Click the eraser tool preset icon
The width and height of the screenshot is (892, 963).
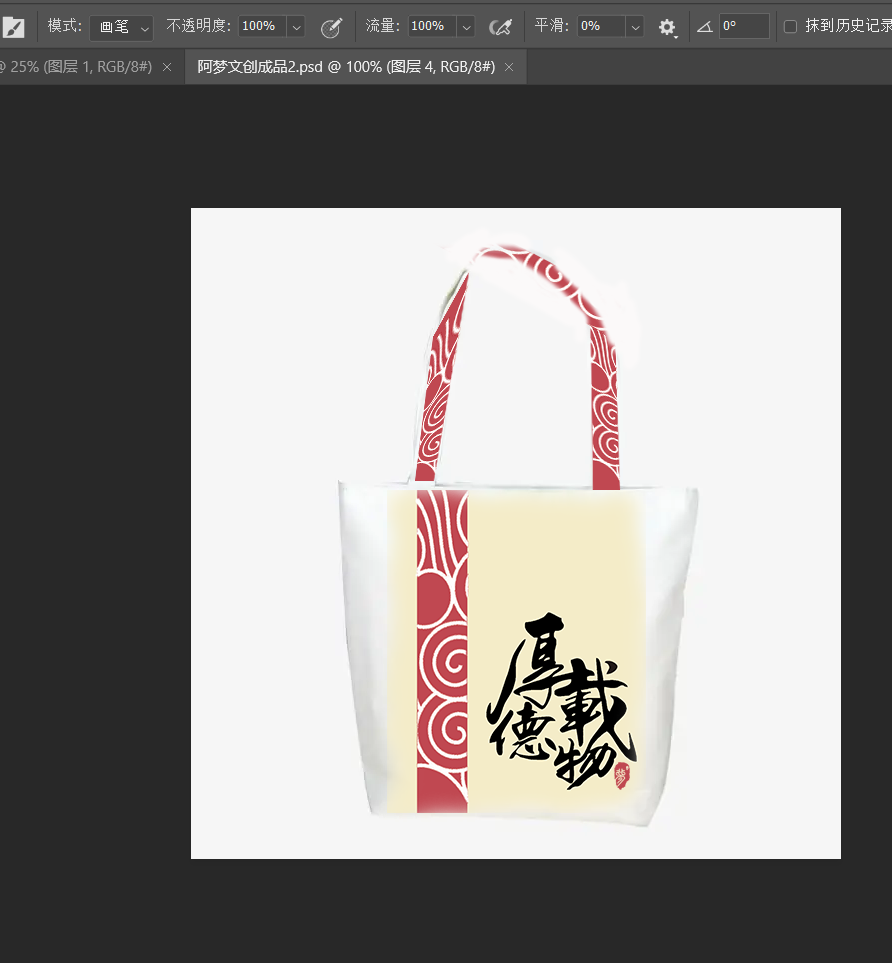[x=14, y=26]
